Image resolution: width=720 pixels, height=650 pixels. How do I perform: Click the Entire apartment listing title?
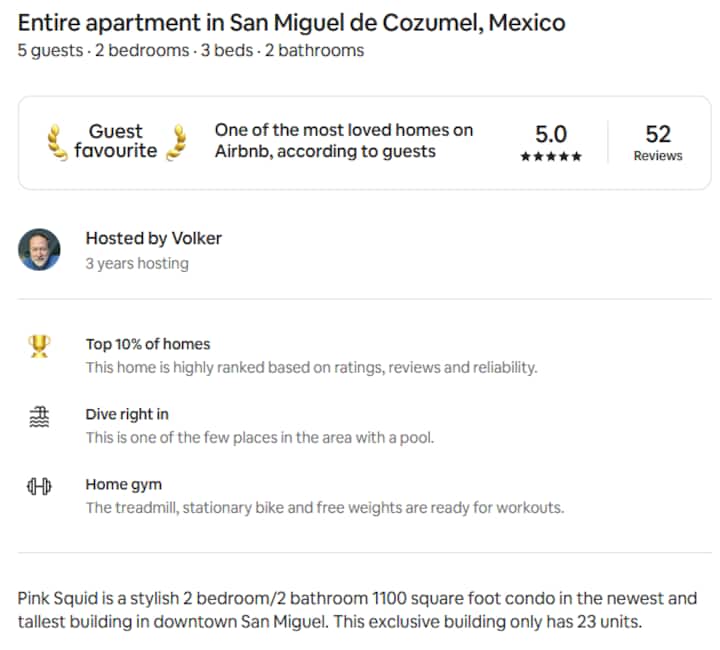coord(291,22)
